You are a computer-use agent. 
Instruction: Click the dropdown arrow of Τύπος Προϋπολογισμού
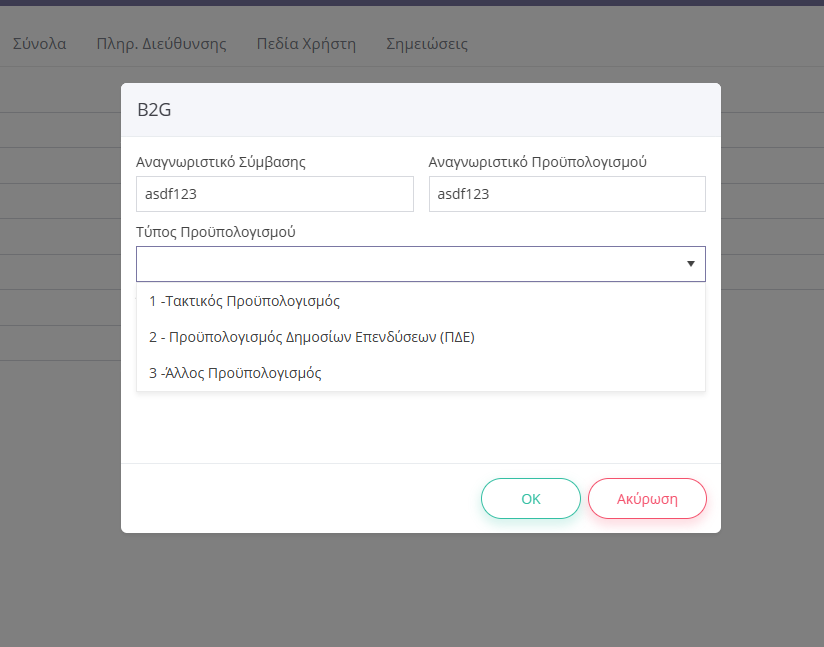click(691, 264)
